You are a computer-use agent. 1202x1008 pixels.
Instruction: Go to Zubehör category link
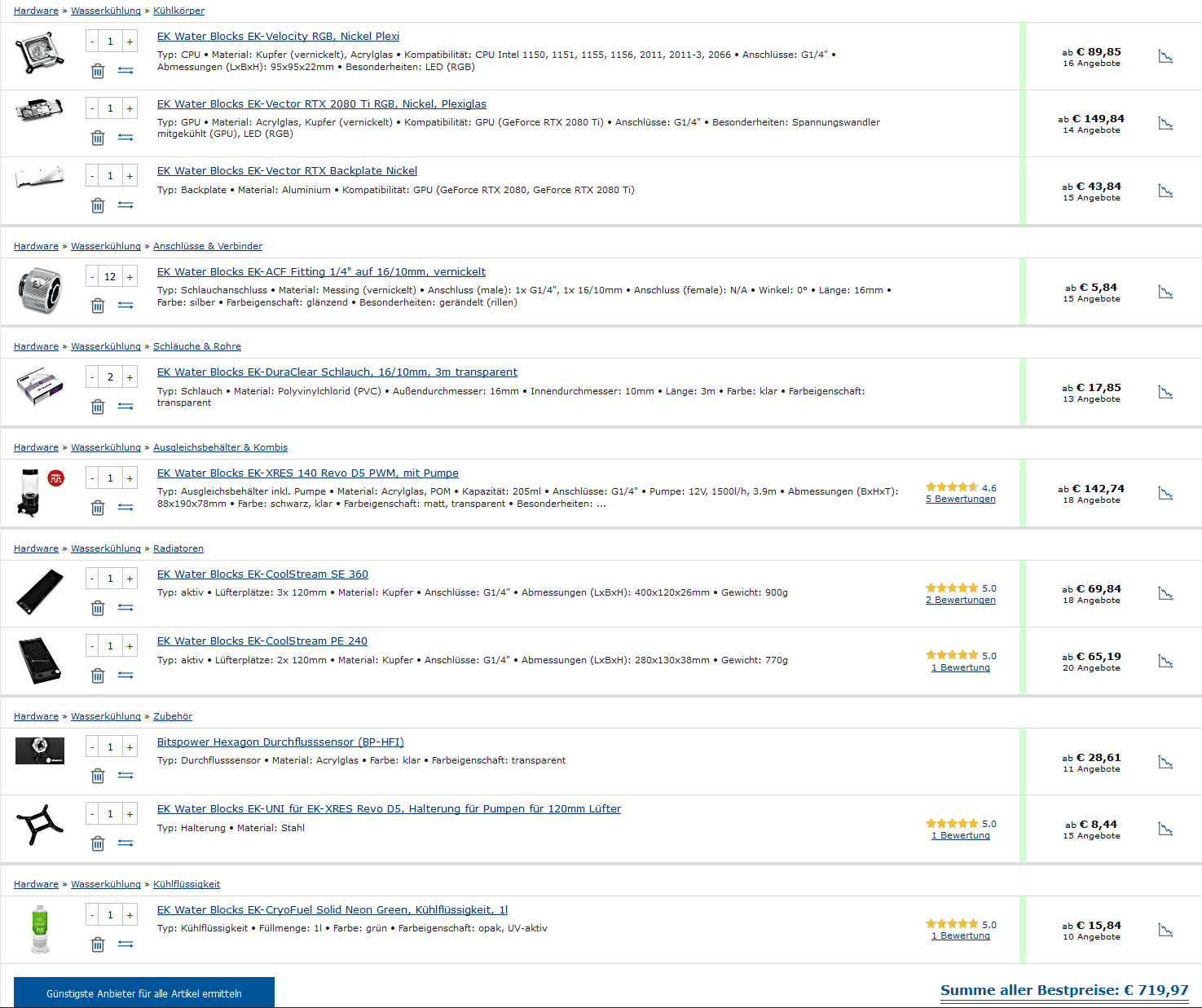click(173, 716)
